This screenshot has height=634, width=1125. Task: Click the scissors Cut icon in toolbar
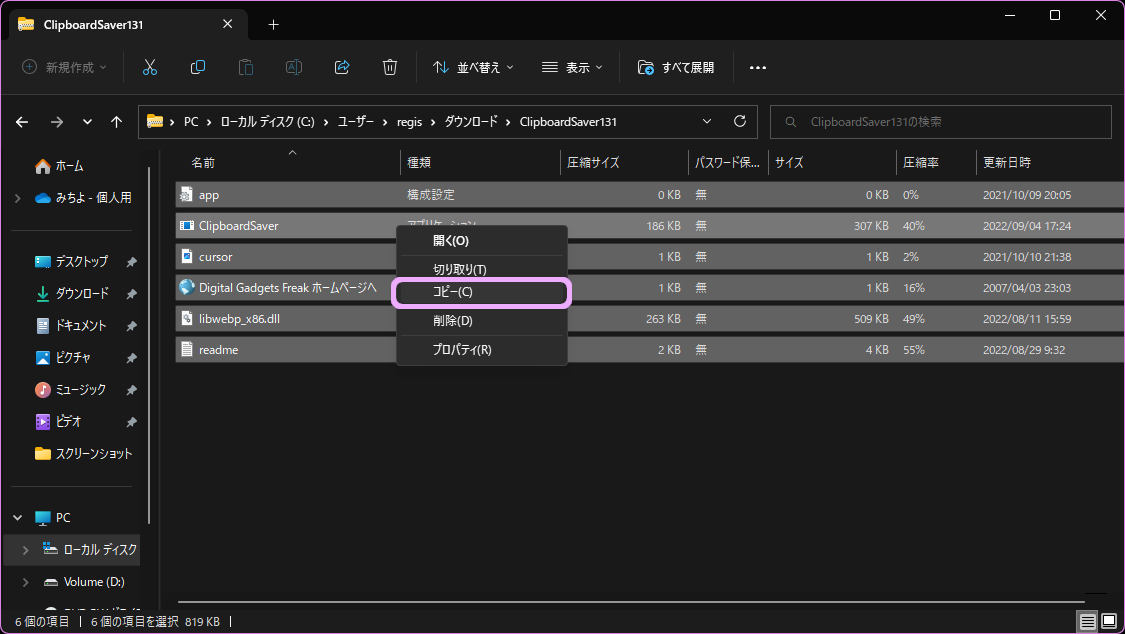[150, 67]
